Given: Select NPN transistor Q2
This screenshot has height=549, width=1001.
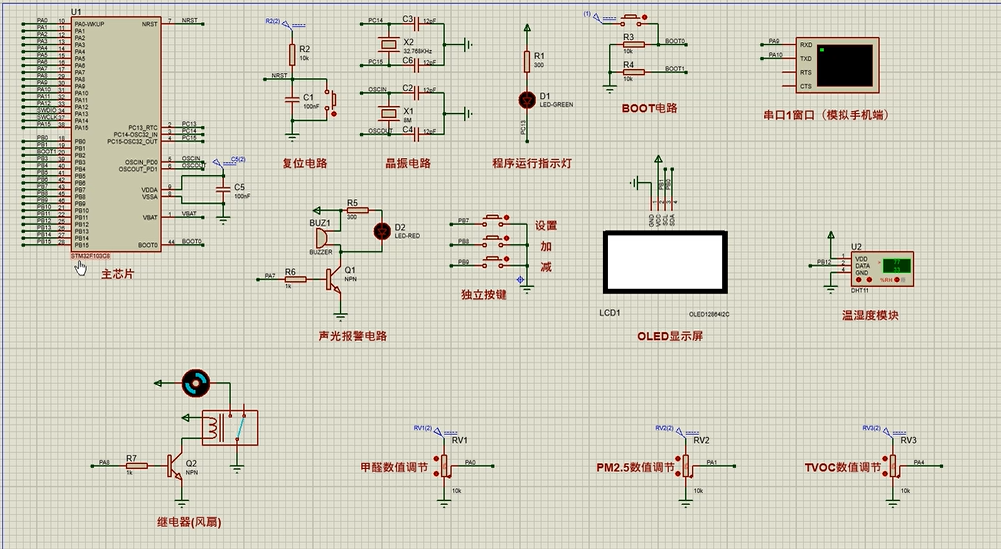Looking at the screenshot, I should coord(175,466).
